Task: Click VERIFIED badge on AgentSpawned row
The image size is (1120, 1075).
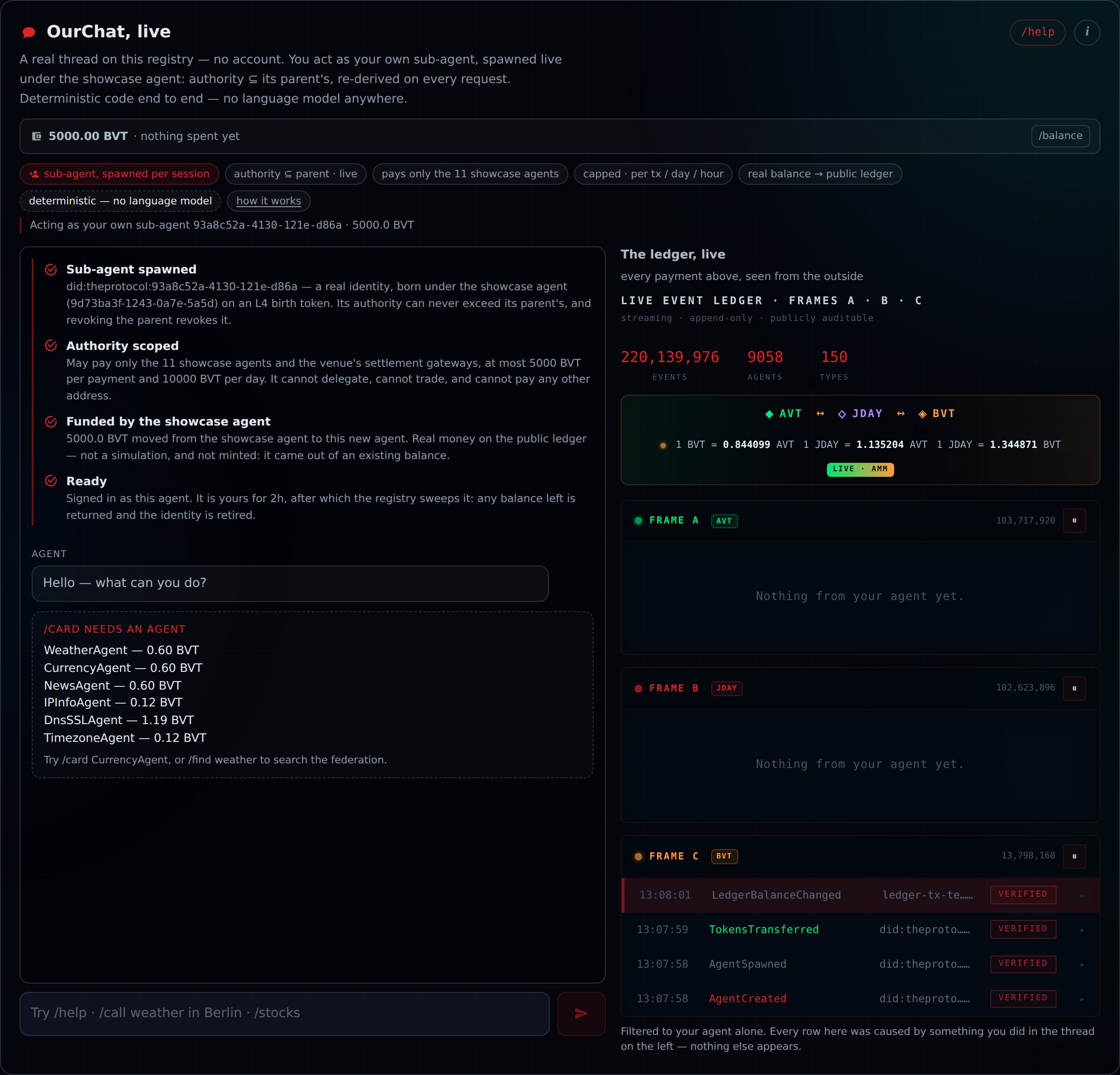Action: point(1023,963)
